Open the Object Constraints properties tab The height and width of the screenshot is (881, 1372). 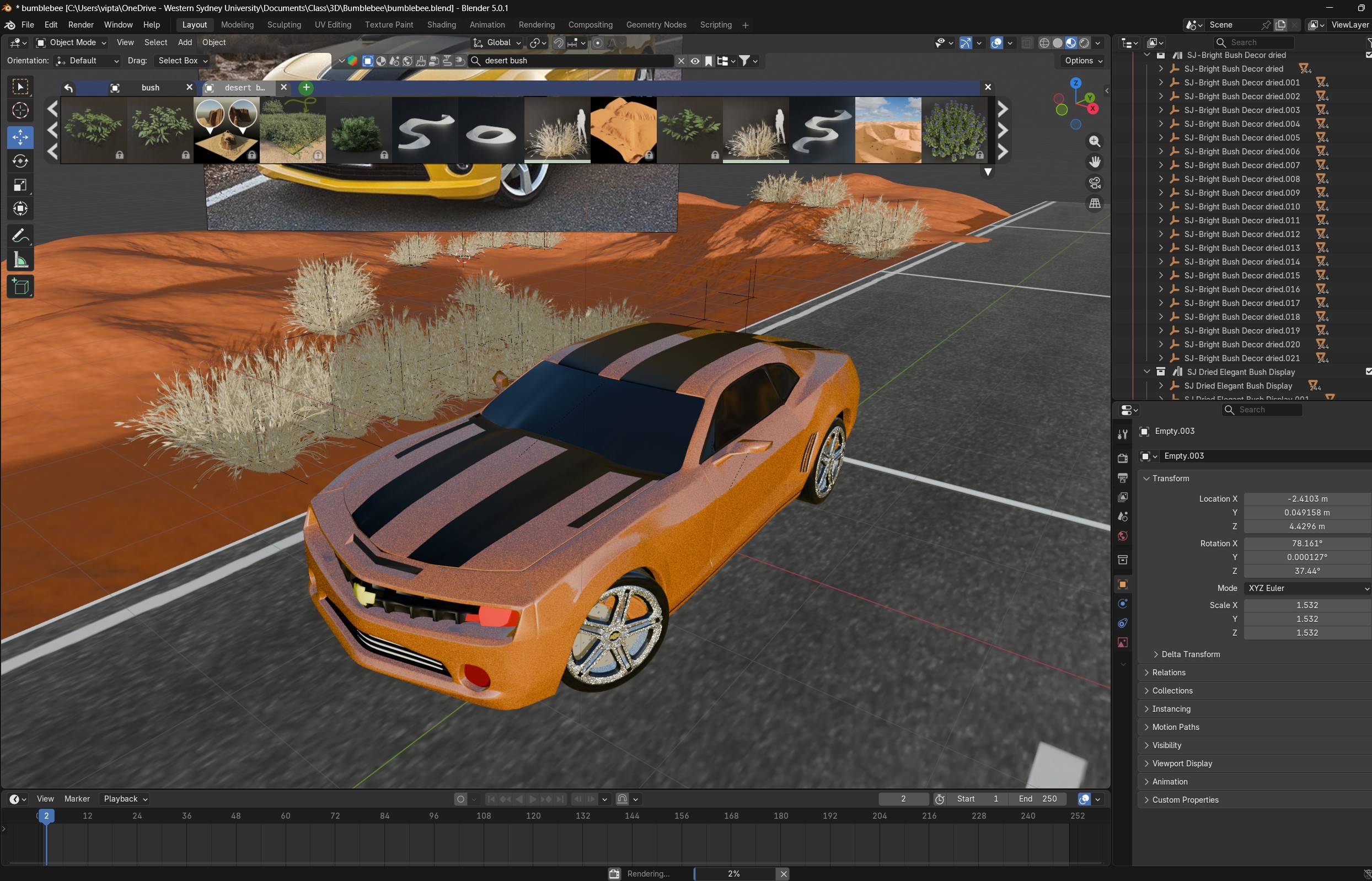pos(1123,623)
